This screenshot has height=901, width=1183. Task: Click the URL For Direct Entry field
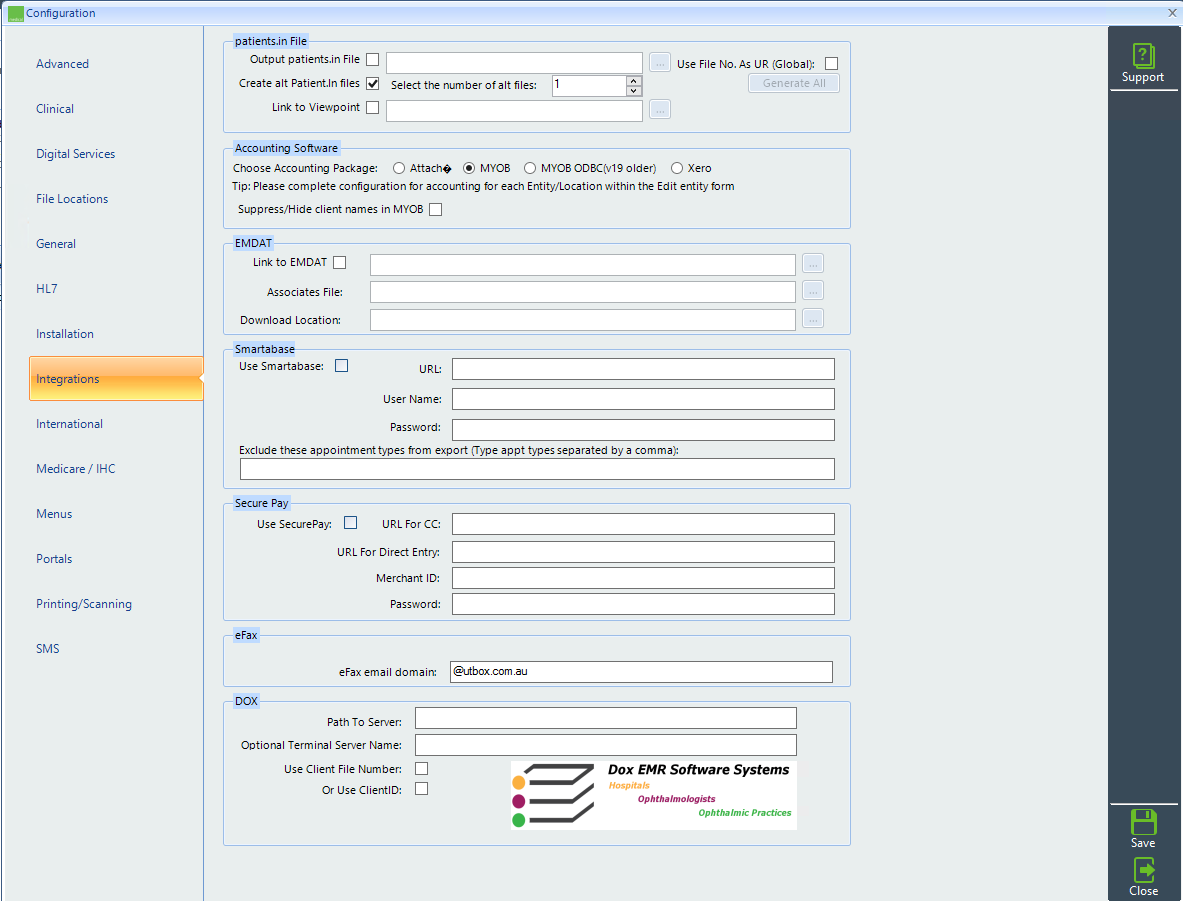(643, 552)
